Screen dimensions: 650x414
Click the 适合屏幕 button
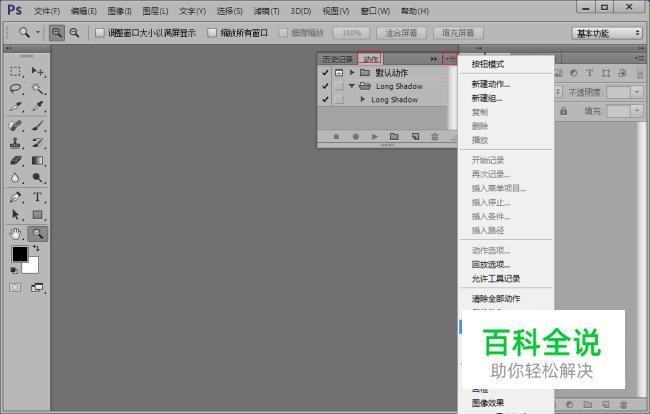[401, 33]
